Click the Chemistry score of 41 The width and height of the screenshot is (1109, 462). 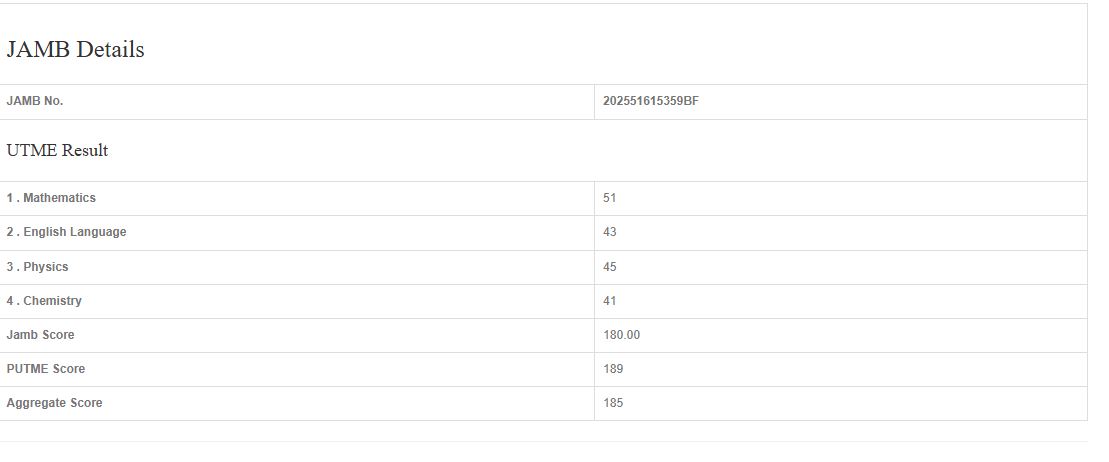[x=610, y=301]
